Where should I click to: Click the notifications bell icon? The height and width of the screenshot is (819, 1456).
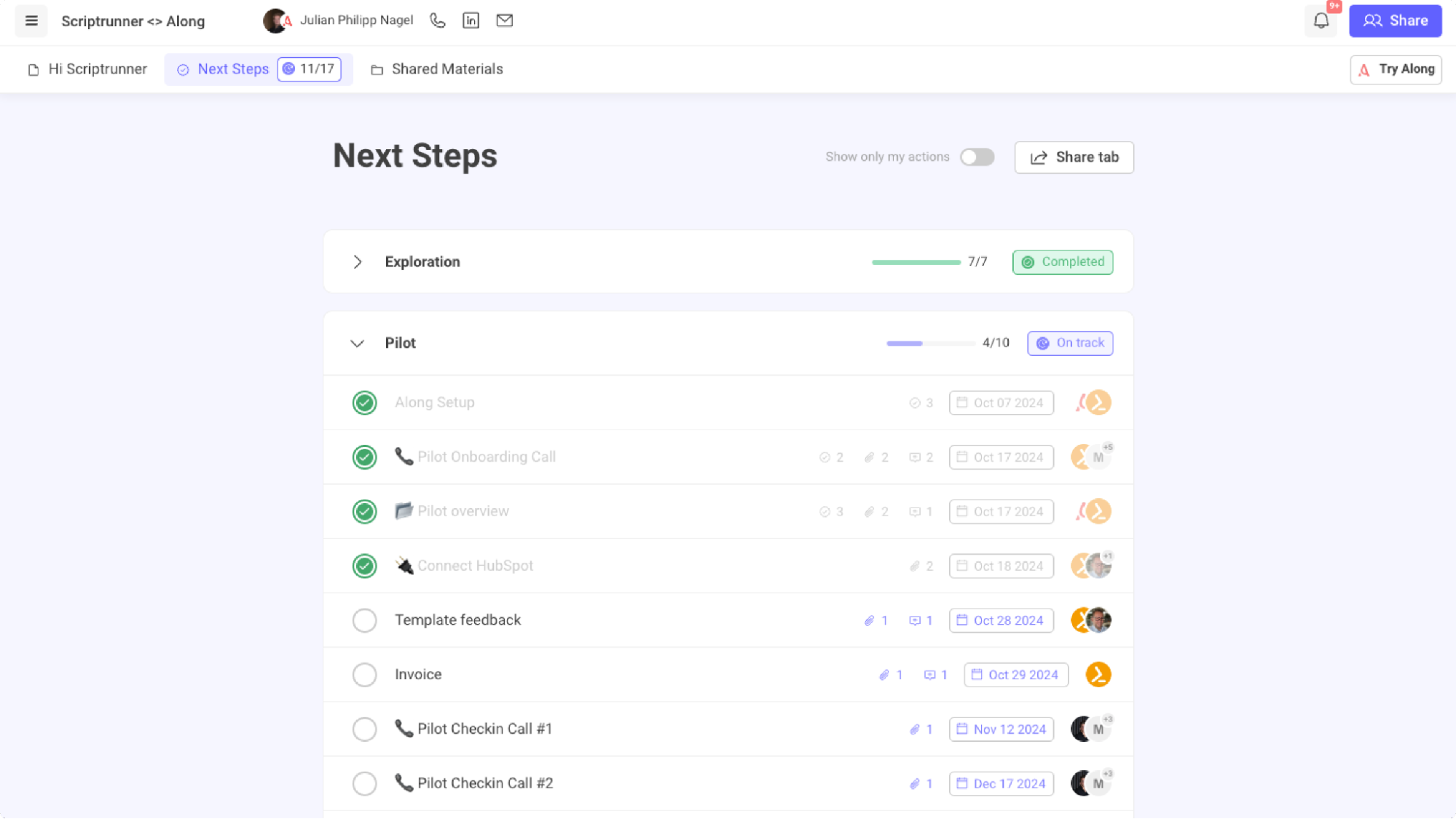(x=1321, y=20)
